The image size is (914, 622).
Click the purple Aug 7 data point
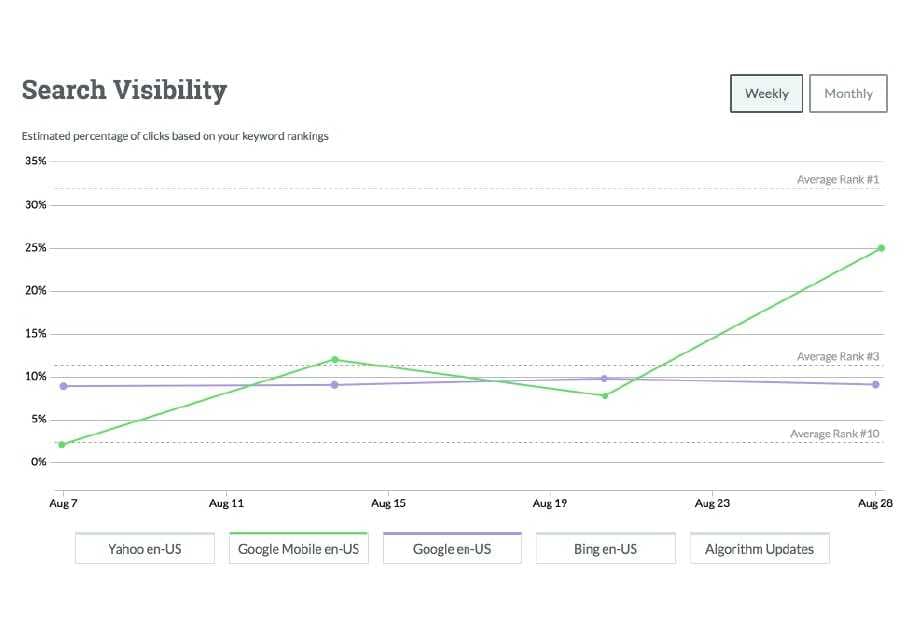(62, 386)
